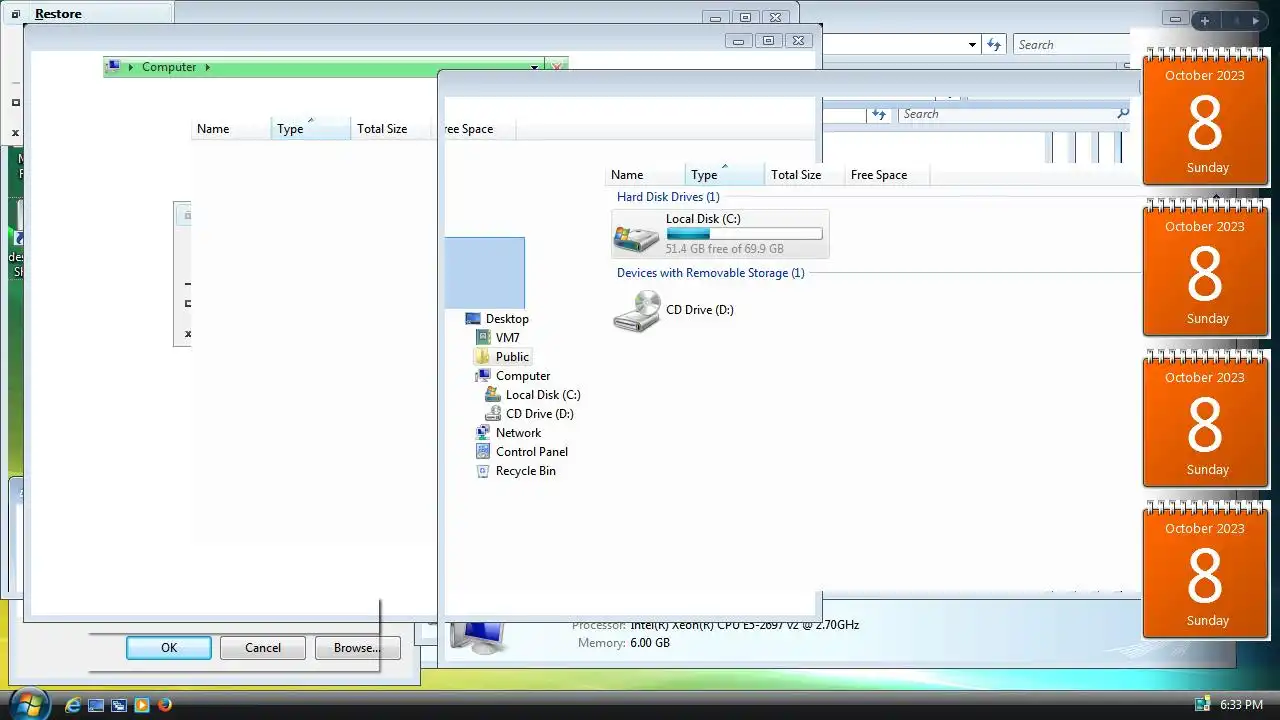Select Computer in the folder tree
Viewport: 1280px width, 720px height.
click(523, 376)
